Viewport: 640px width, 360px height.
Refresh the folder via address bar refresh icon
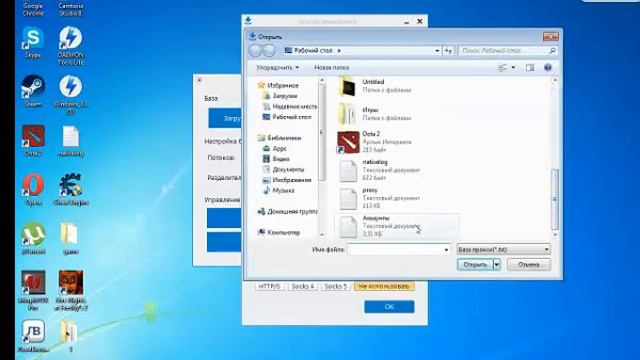click(448, 51)
